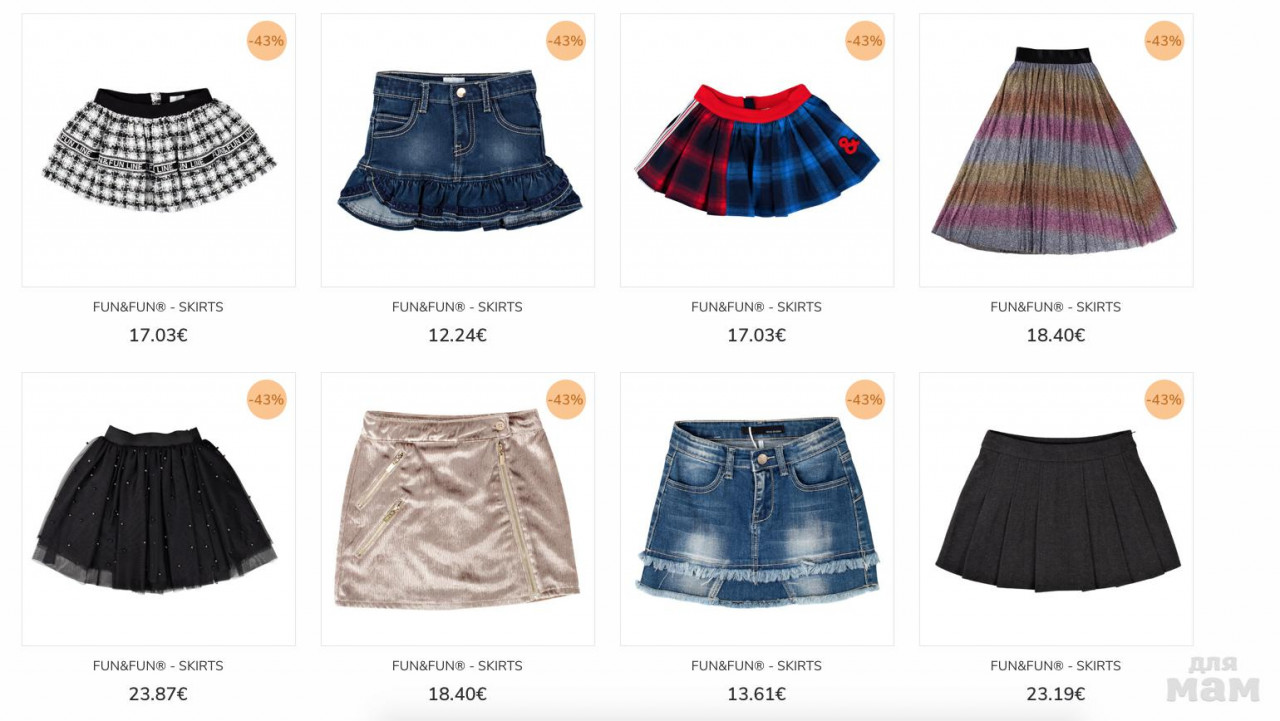View the beige velvet zipper skirt

pos(458,509)
